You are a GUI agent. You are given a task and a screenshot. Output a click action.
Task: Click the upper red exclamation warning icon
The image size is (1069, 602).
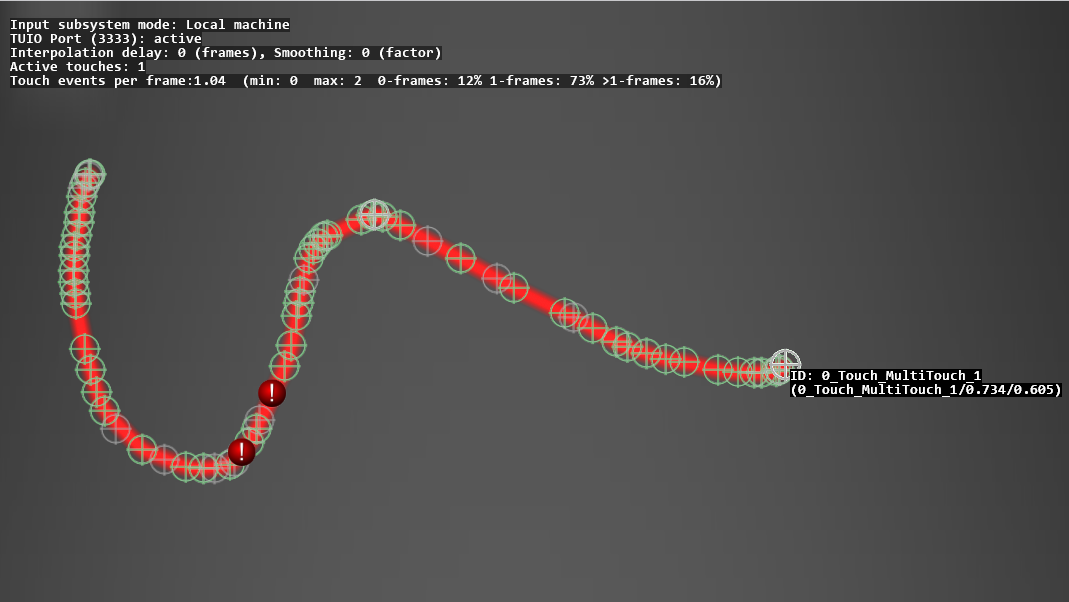point(271,393)
